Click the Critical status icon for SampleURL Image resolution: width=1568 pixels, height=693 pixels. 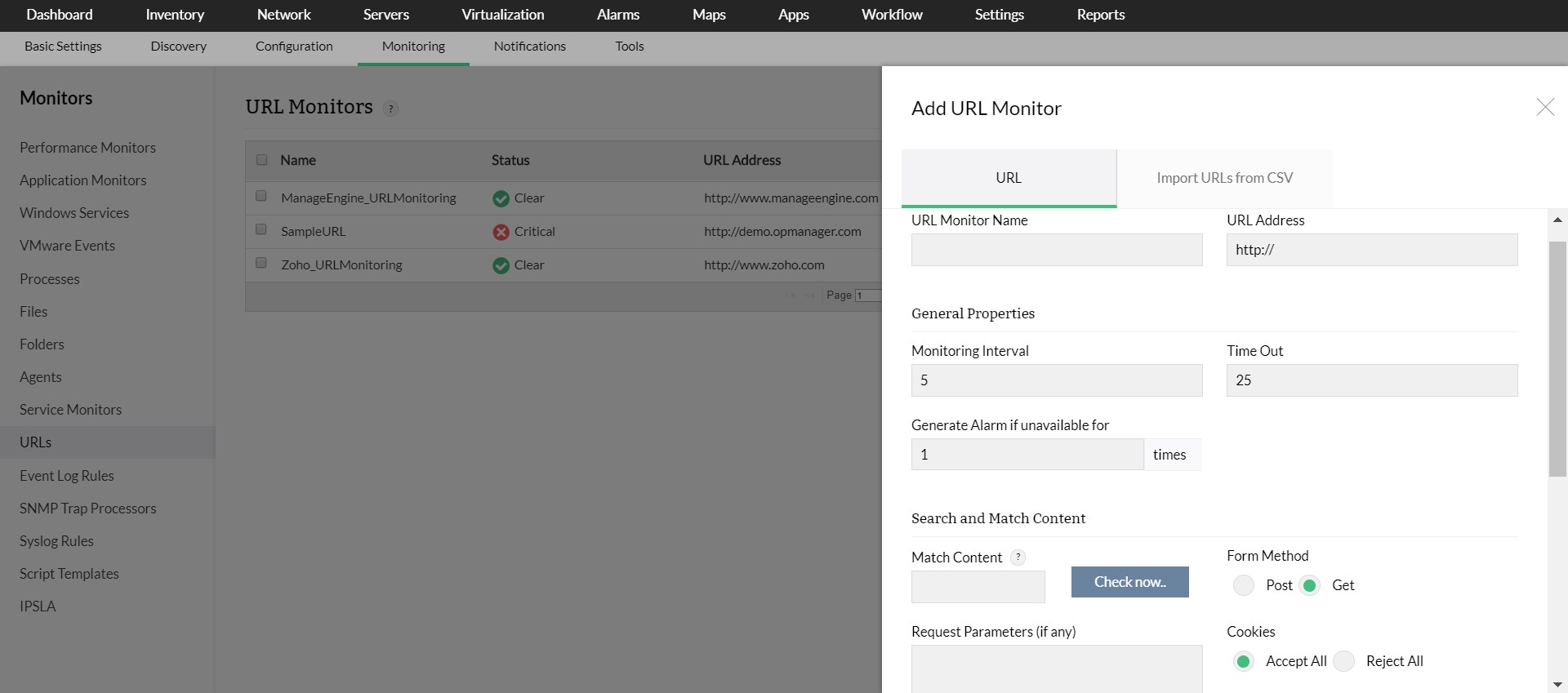pyautogui.click(x=501, y=232)
